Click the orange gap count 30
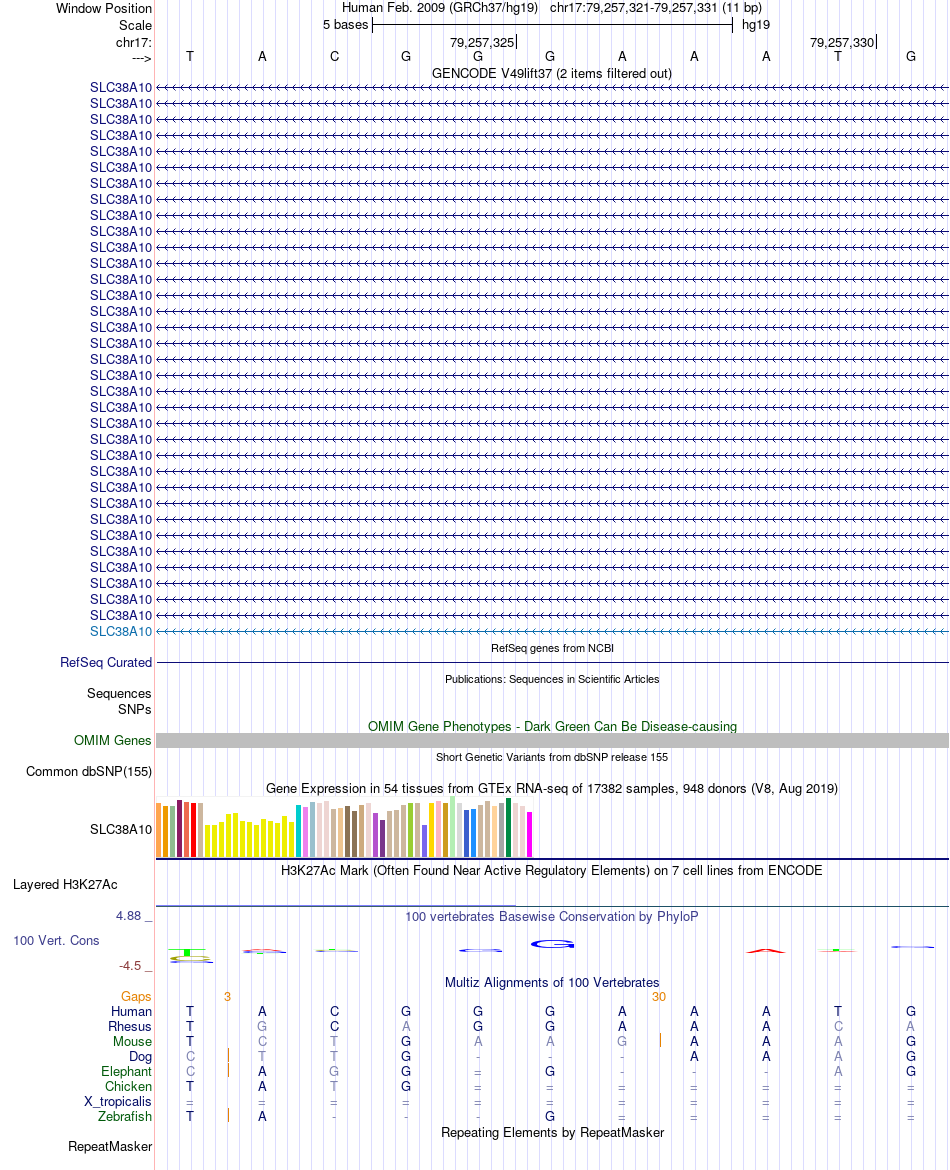 (658, 996)
